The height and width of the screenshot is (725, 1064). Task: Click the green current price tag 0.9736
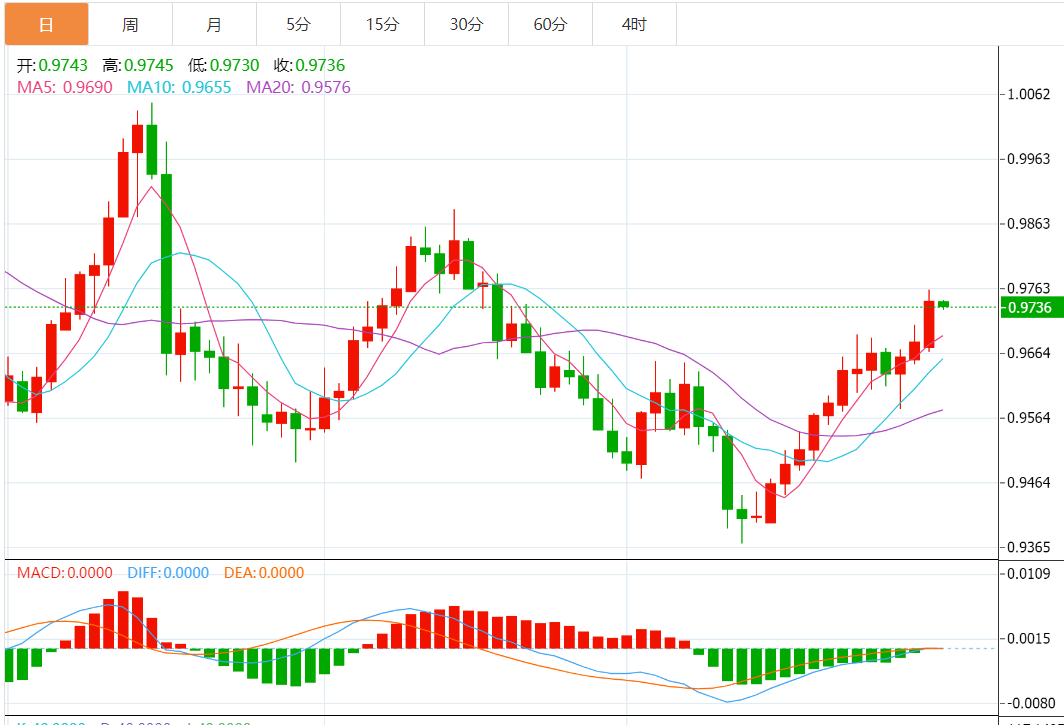pyautogui.click(x=1030, y=308)
